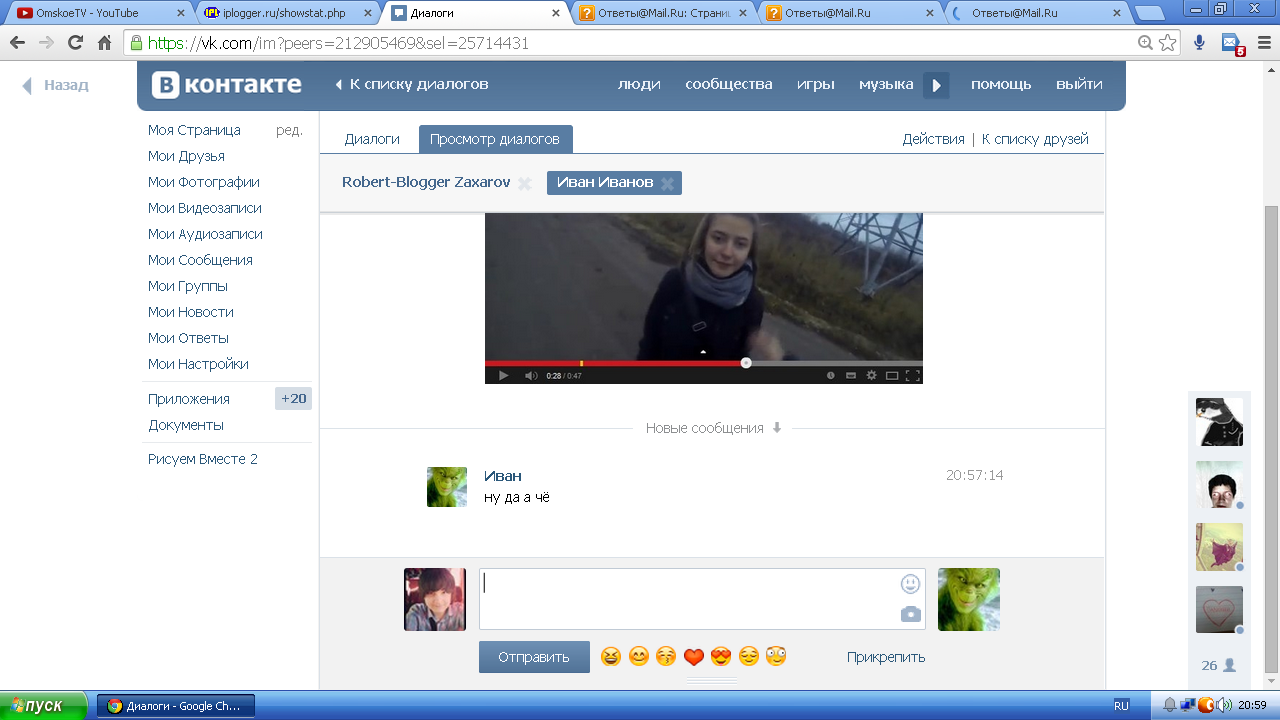Viewport: 1280px width, 720px height.
Task: Bookmark this page with the star
Action: (x=1167, y=43)
